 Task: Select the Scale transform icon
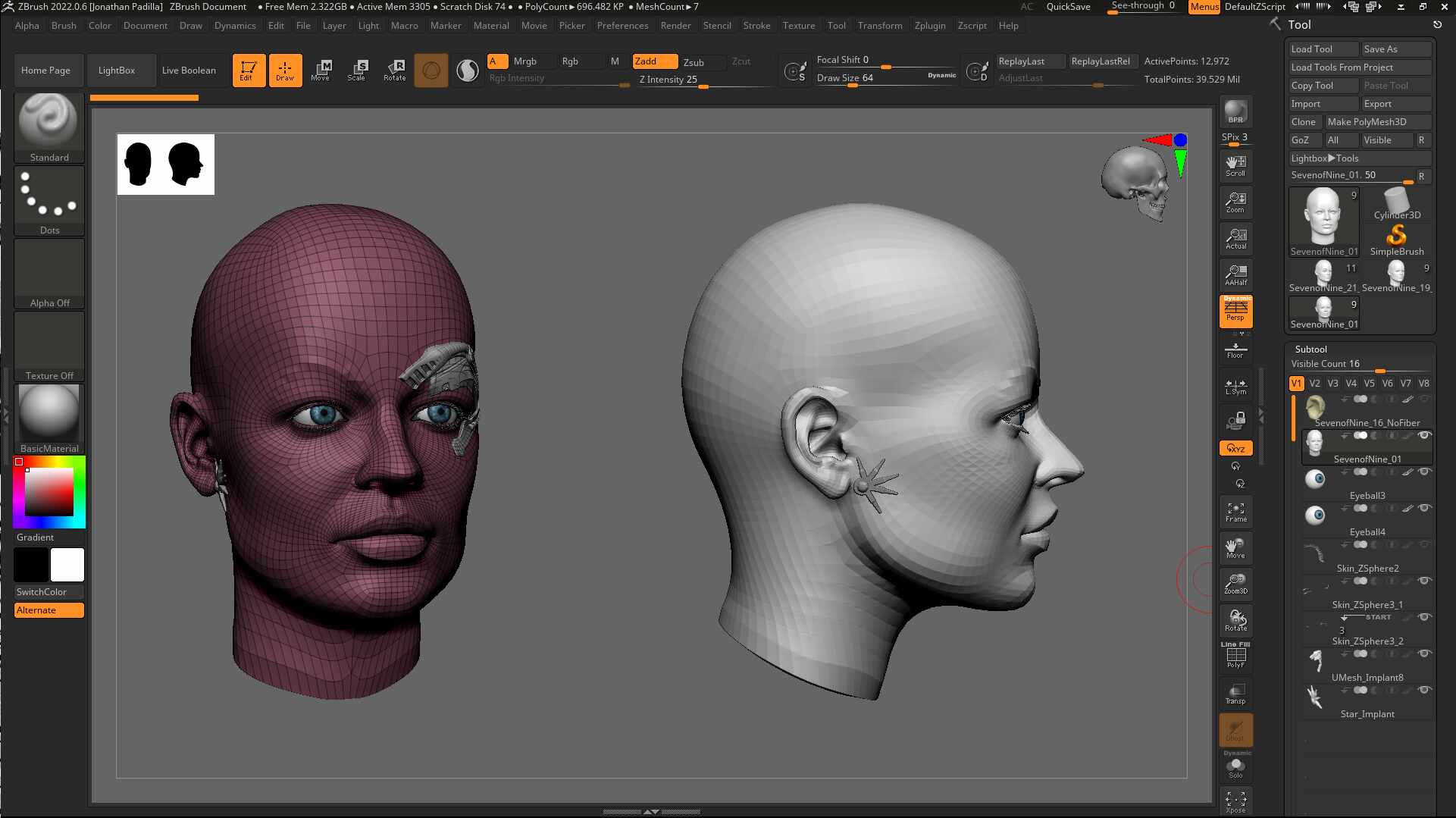tap(357, 70)
